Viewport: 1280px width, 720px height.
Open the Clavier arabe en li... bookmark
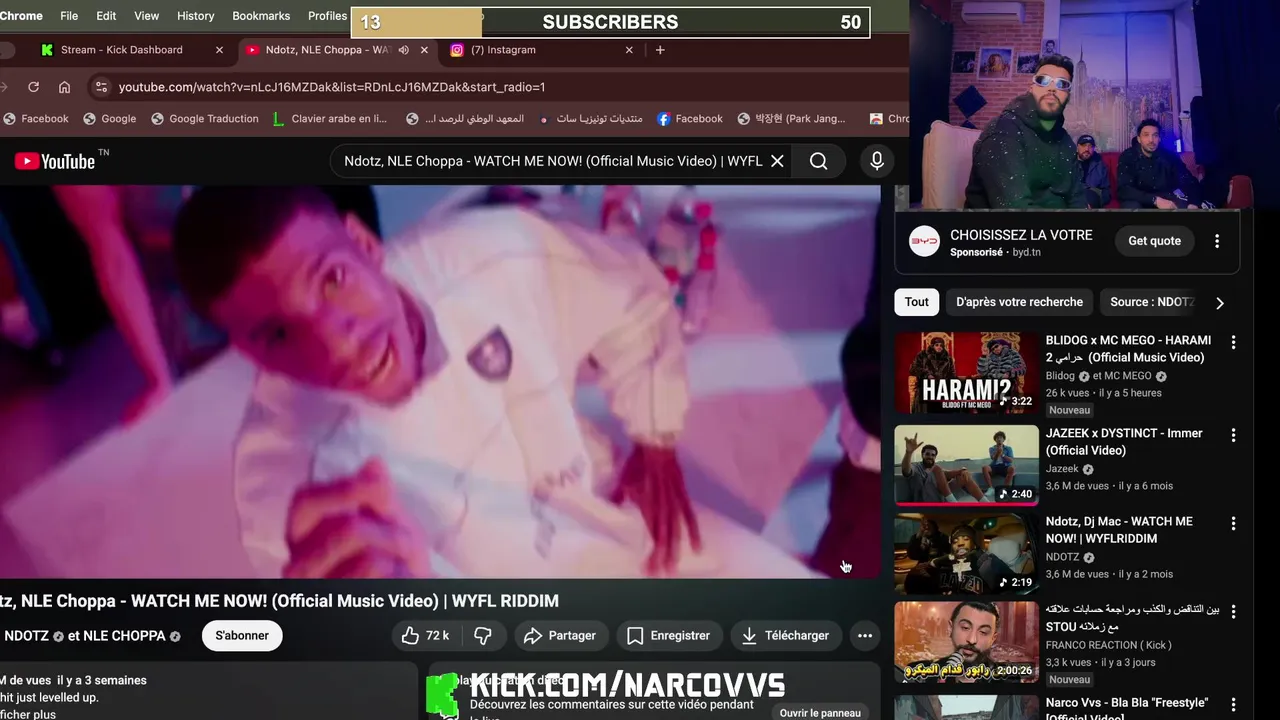click(330, 119)
